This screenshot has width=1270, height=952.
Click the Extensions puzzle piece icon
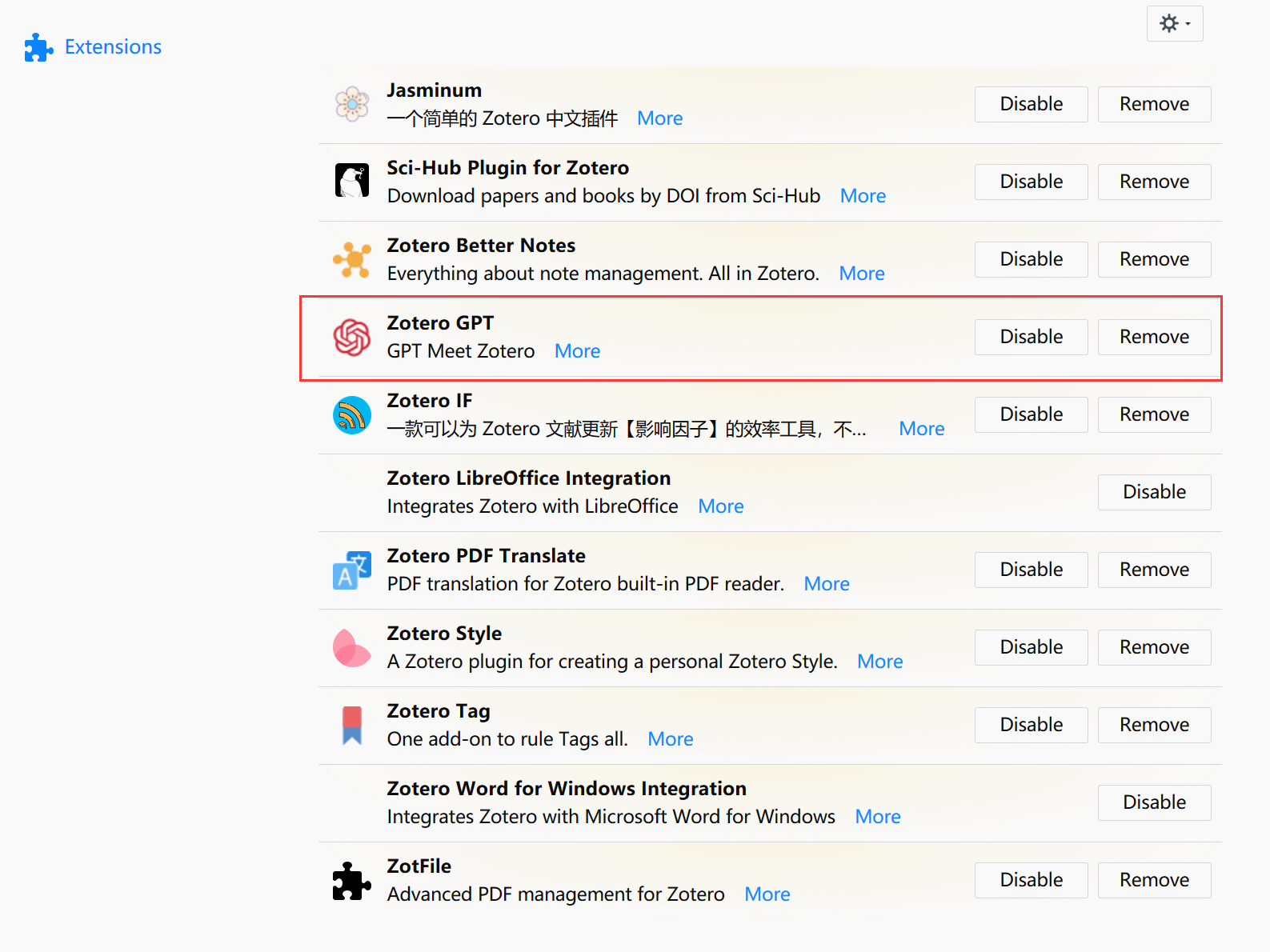pos(38,47)
